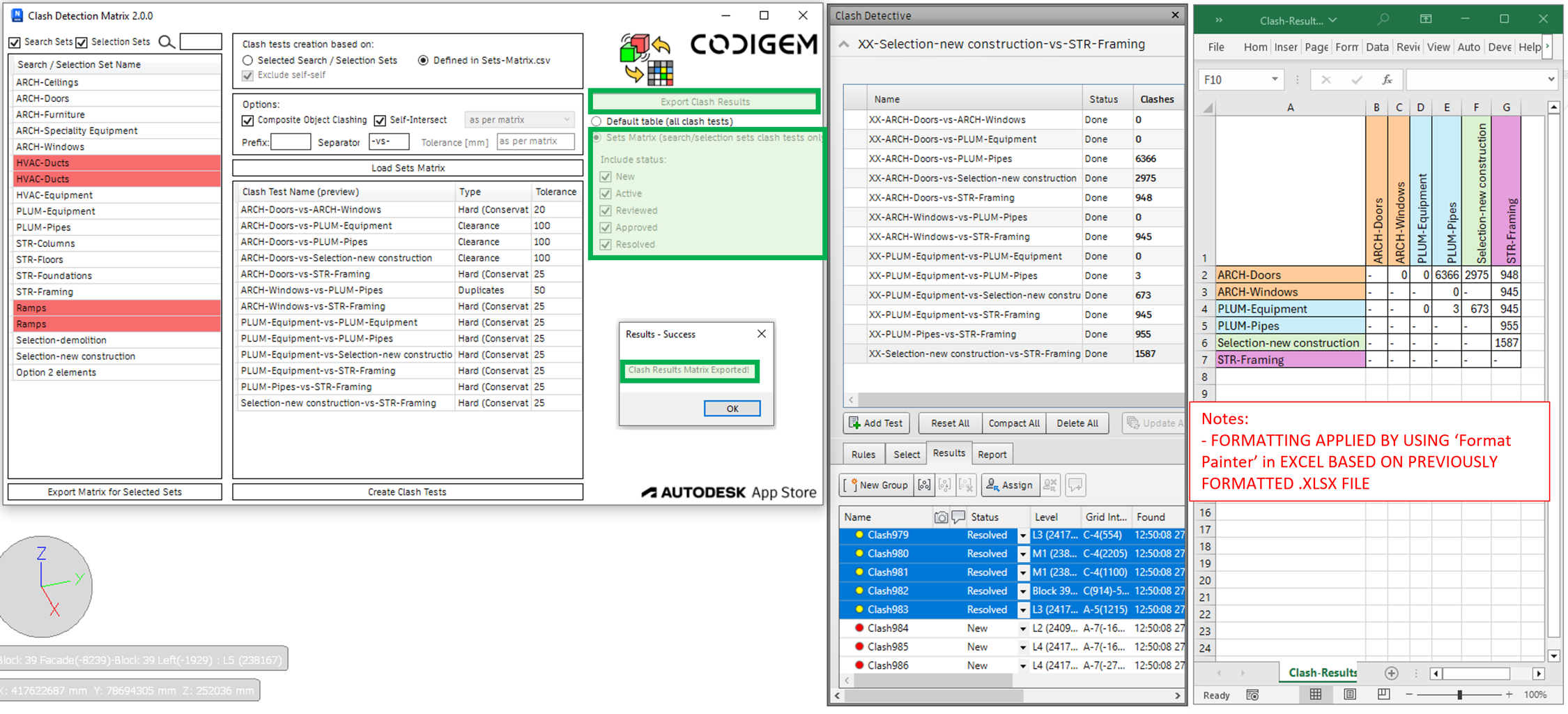1568x714 pixels.
Task: Click the Unassign icon next to Assign
Action: (x=1050, y=485)
